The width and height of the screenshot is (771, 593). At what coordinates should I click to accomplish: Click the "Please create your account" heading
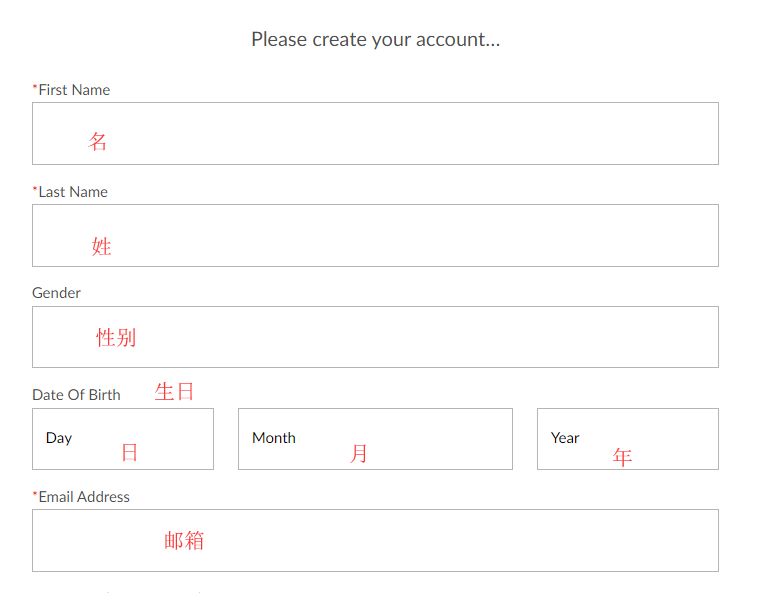pyautogui.click(x=375, y=40)
